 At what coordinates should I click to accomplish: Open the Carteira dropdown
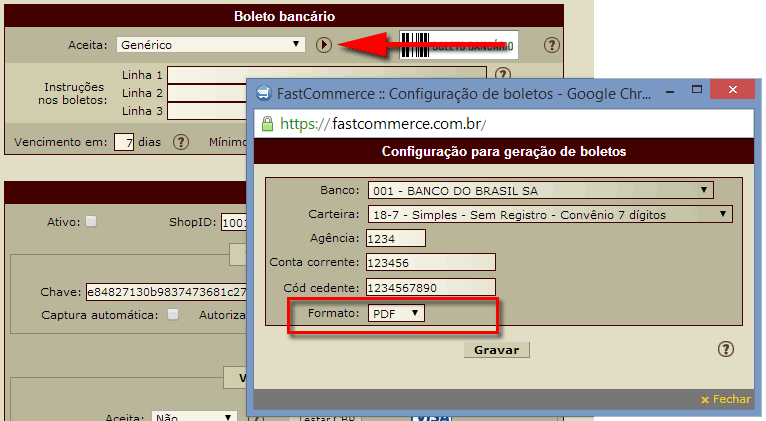550,214
